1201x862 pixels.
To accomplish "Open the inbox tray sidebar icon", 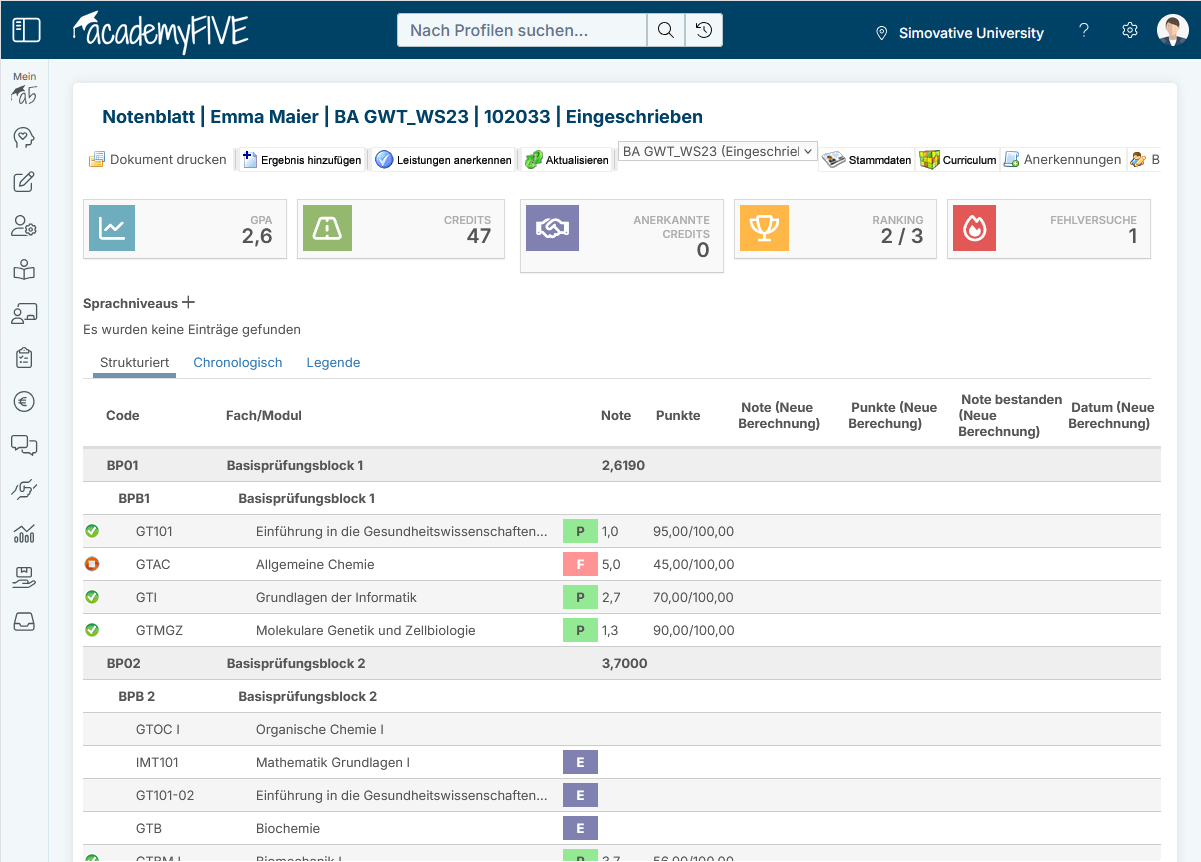I will click(x=24, y=622).
